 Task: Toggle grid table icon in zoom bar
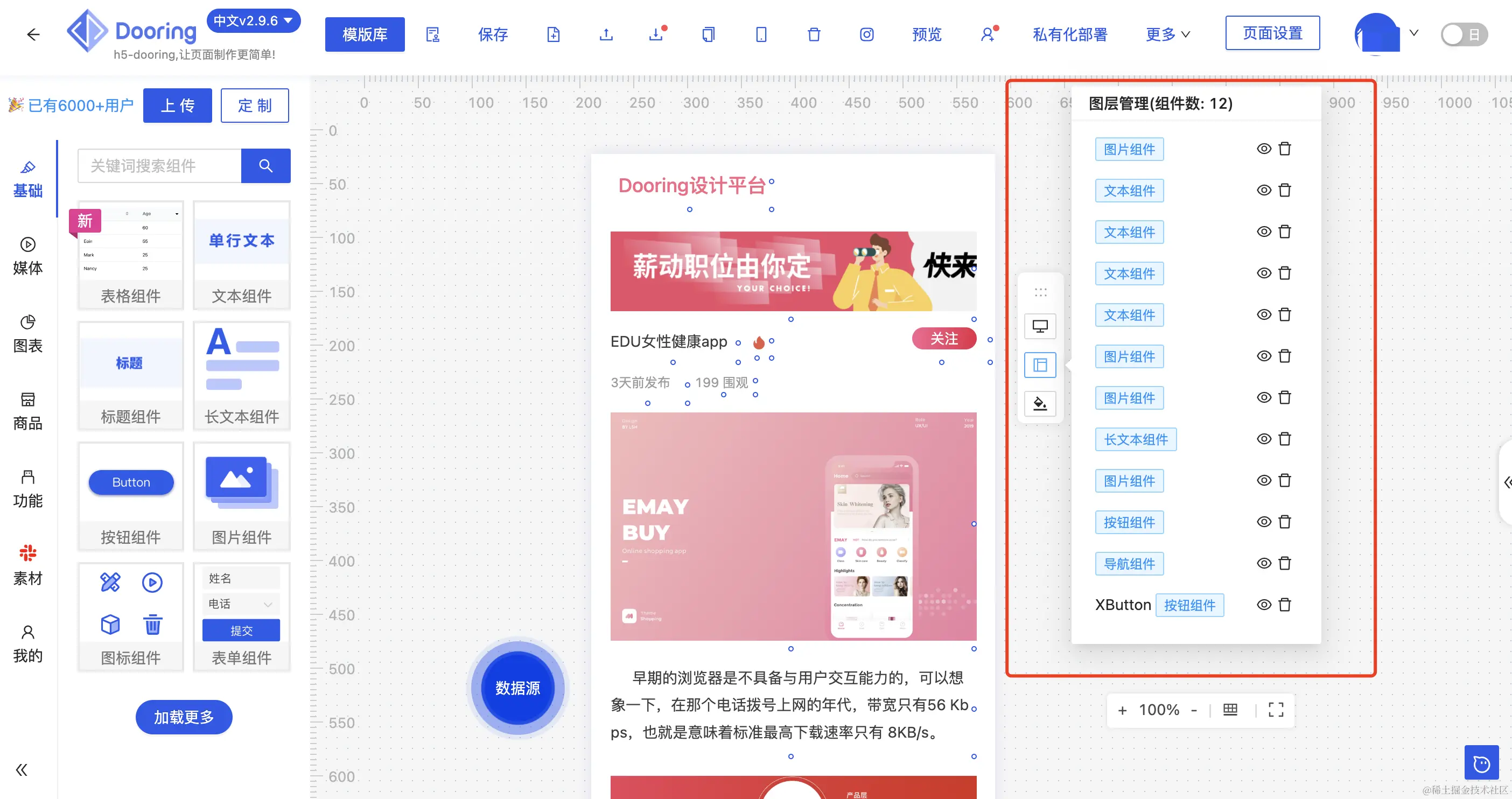coord(1230,710)
